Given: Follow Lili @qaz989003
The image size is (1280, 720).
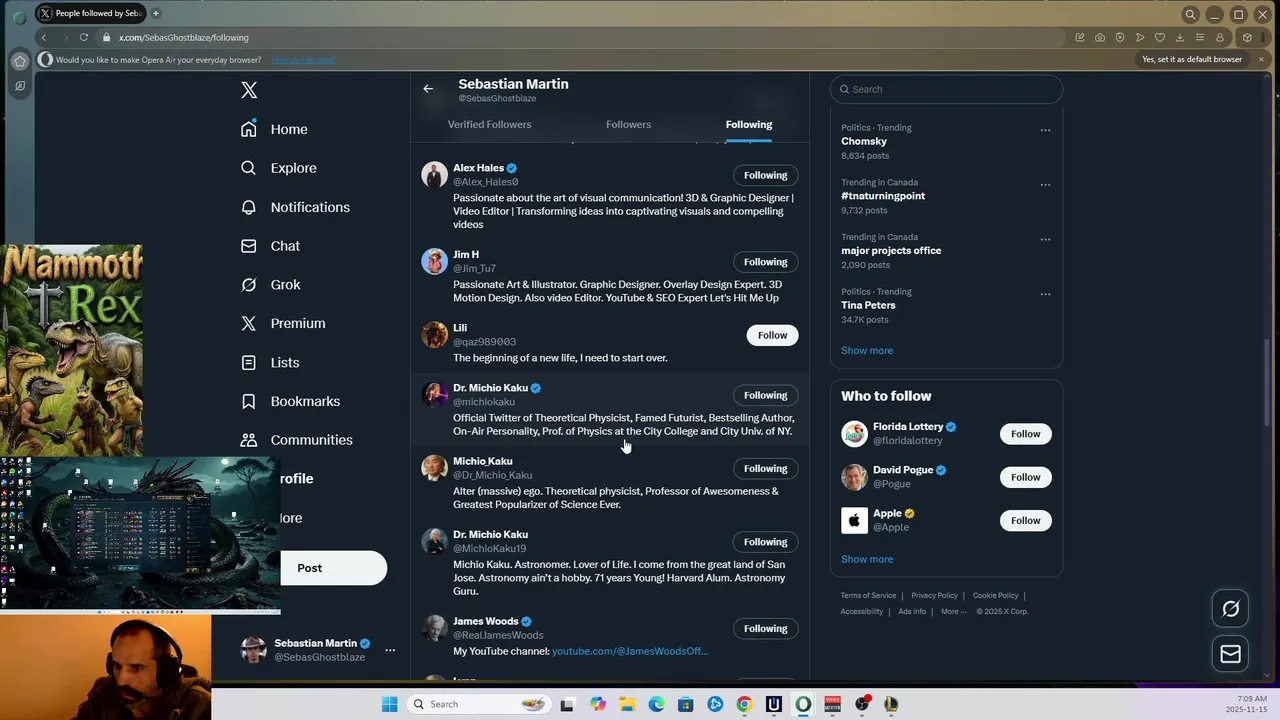Looking at the screenshot, I should pos(772,335).
